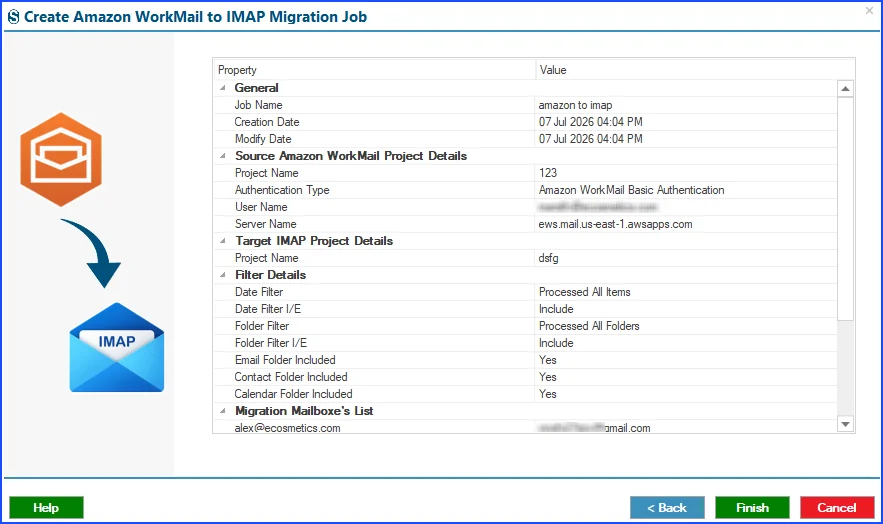Click Target IMAP Project Details heading
The height and width of the screenshot is (524, 883).
(314, 241)
